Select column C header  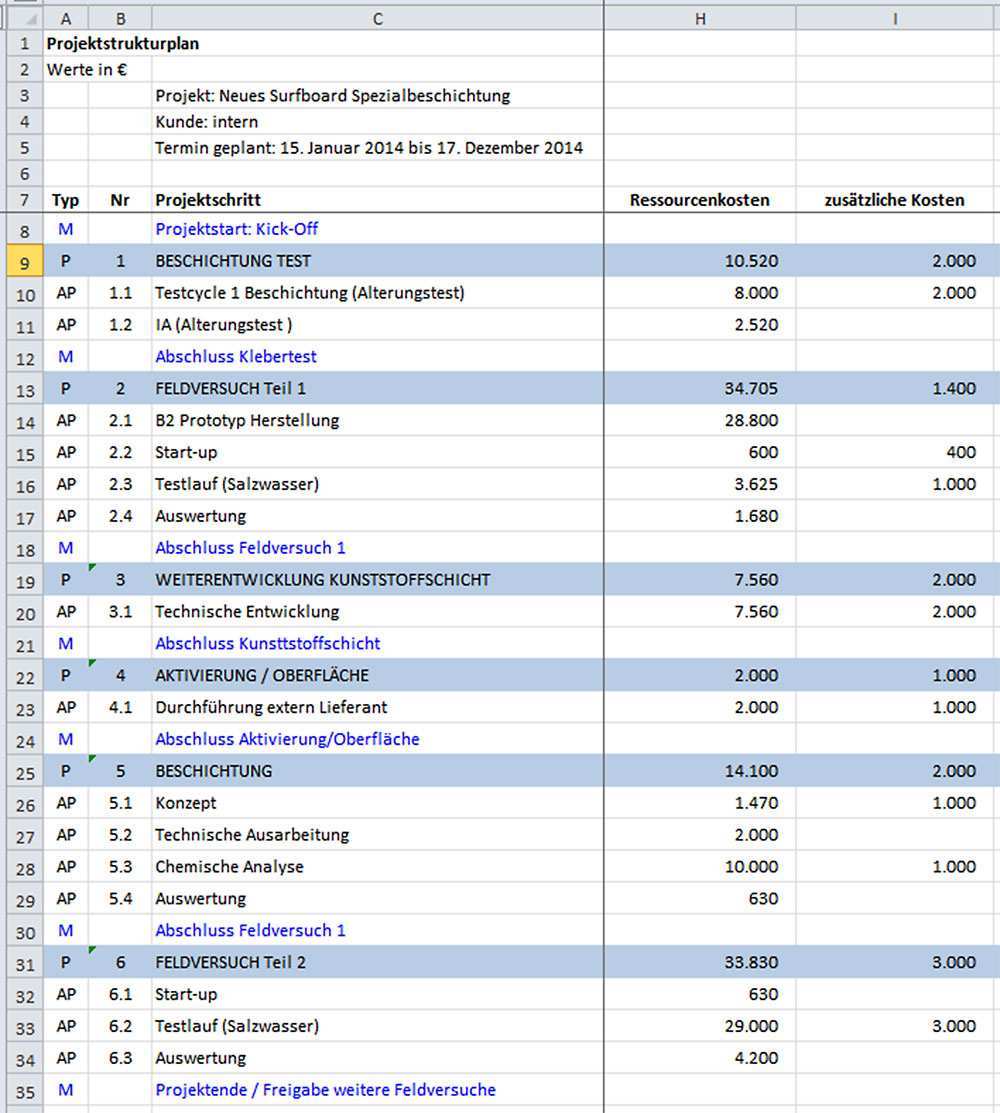[x=377, y=19]
